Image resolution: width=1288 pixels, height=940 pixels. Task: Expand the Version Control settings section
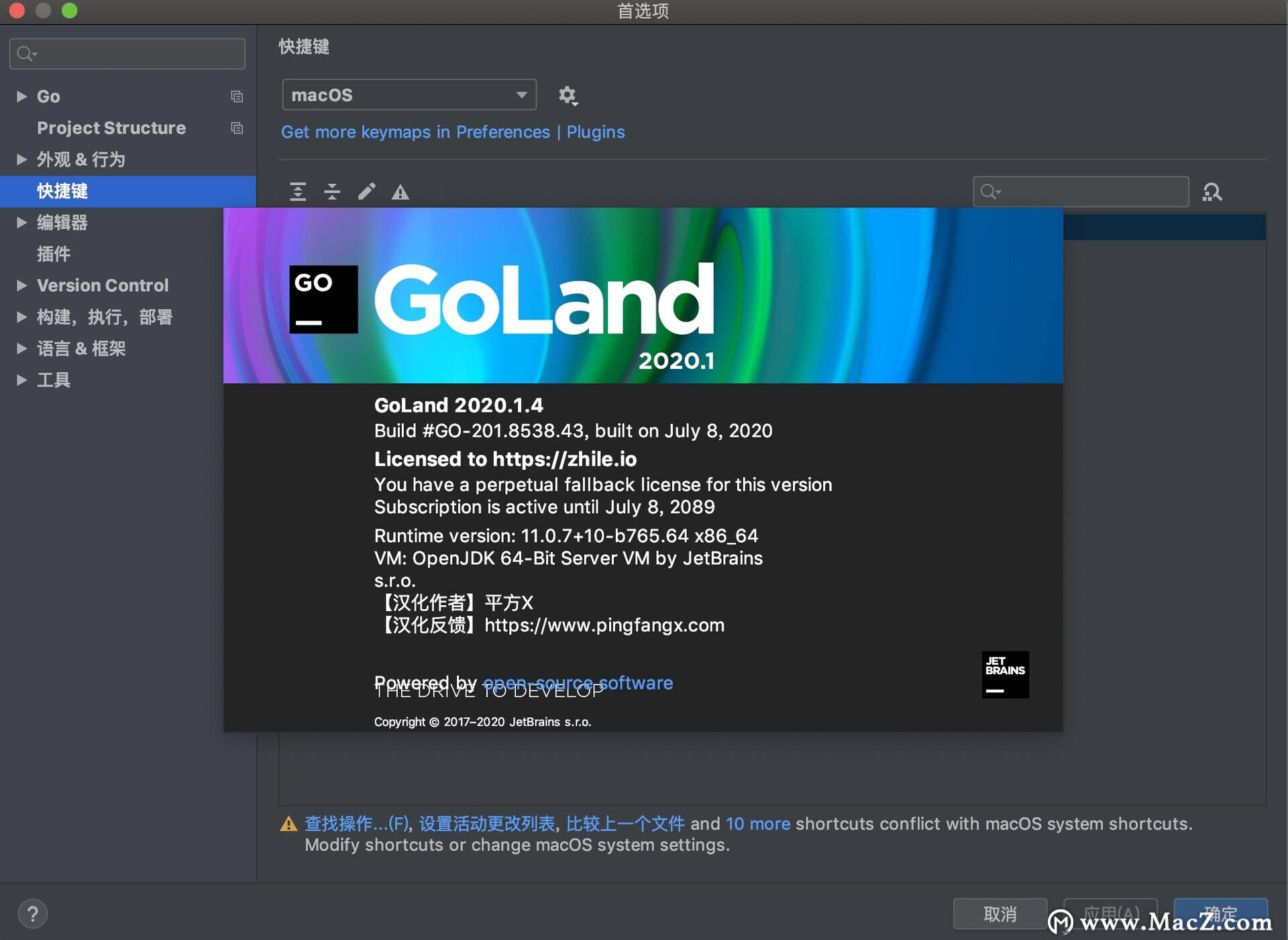click(21, 286)
